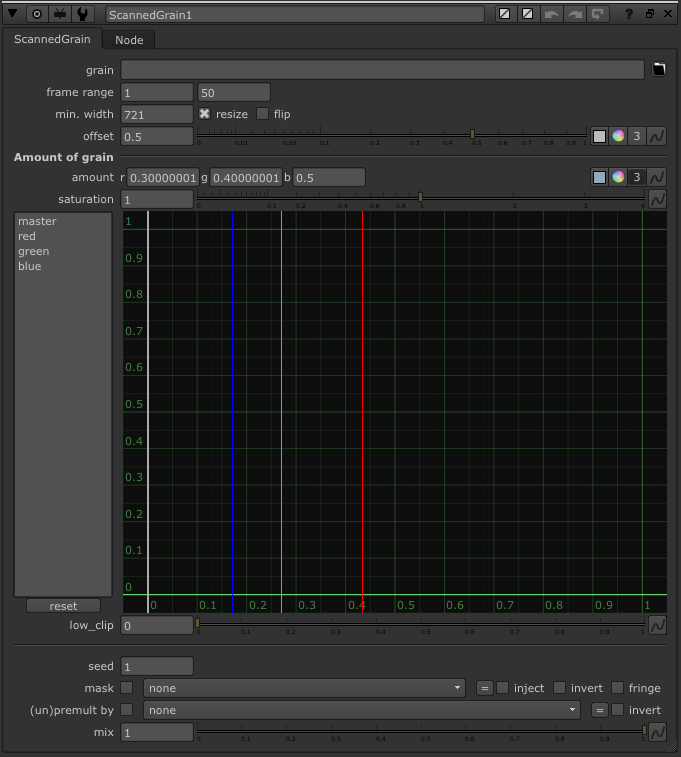681x757 pixels.
Task: Center the node in the node graph
Action: pos(37,14)
